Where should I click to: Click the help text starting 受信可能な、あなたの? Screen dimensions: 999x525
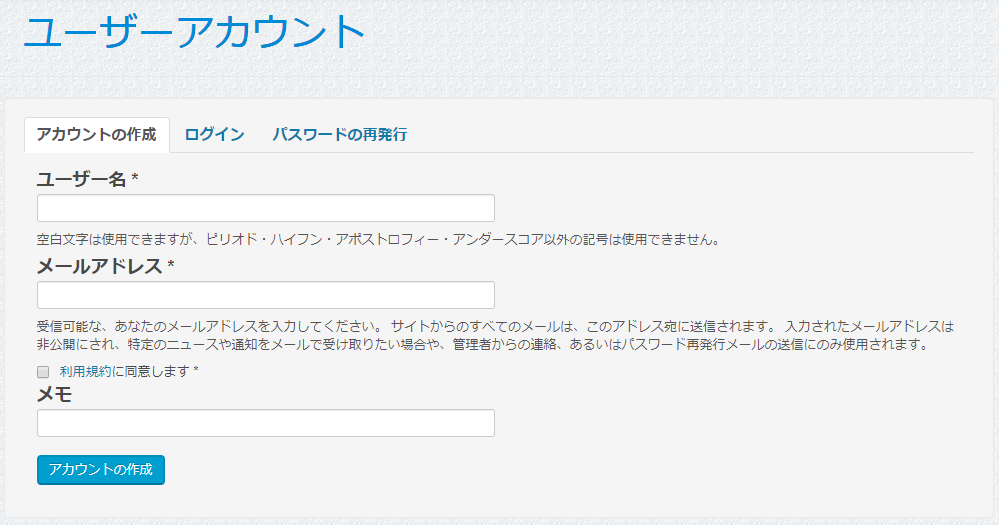tap(495, 335)
